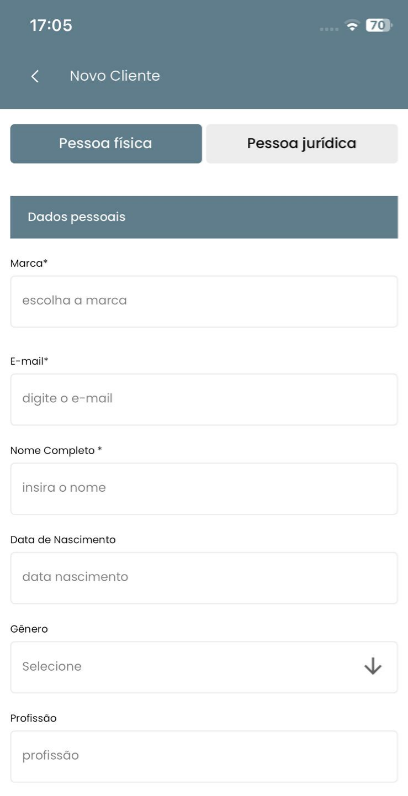Screen dimensions: 408x796
Task: Focus the E-mail input field
Action: click(204, 400)
